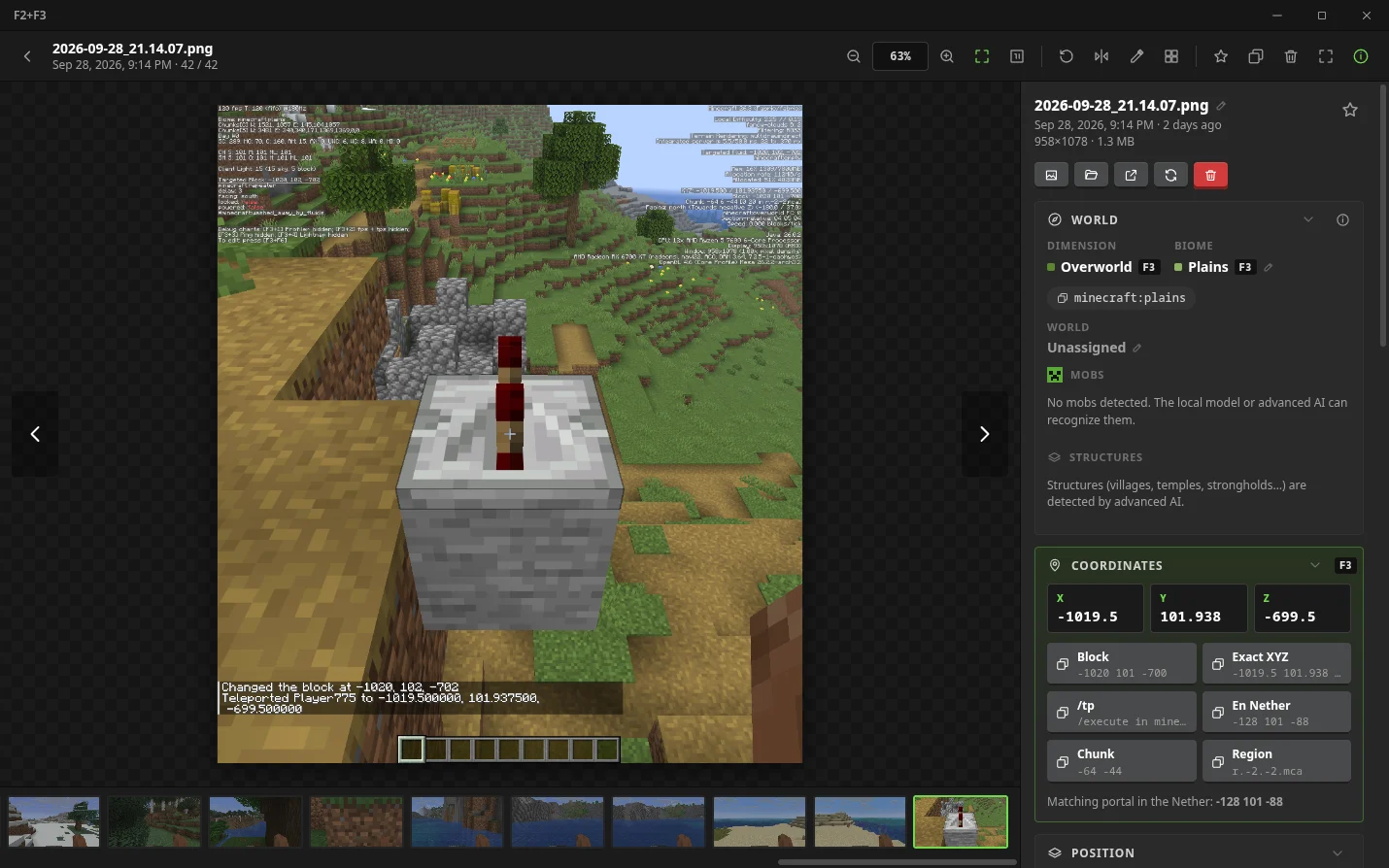Rotate the image with the rotate icon
The width and height of the screenshot is (1389, 868).
pyautogui.click(x=1066, y=56)
